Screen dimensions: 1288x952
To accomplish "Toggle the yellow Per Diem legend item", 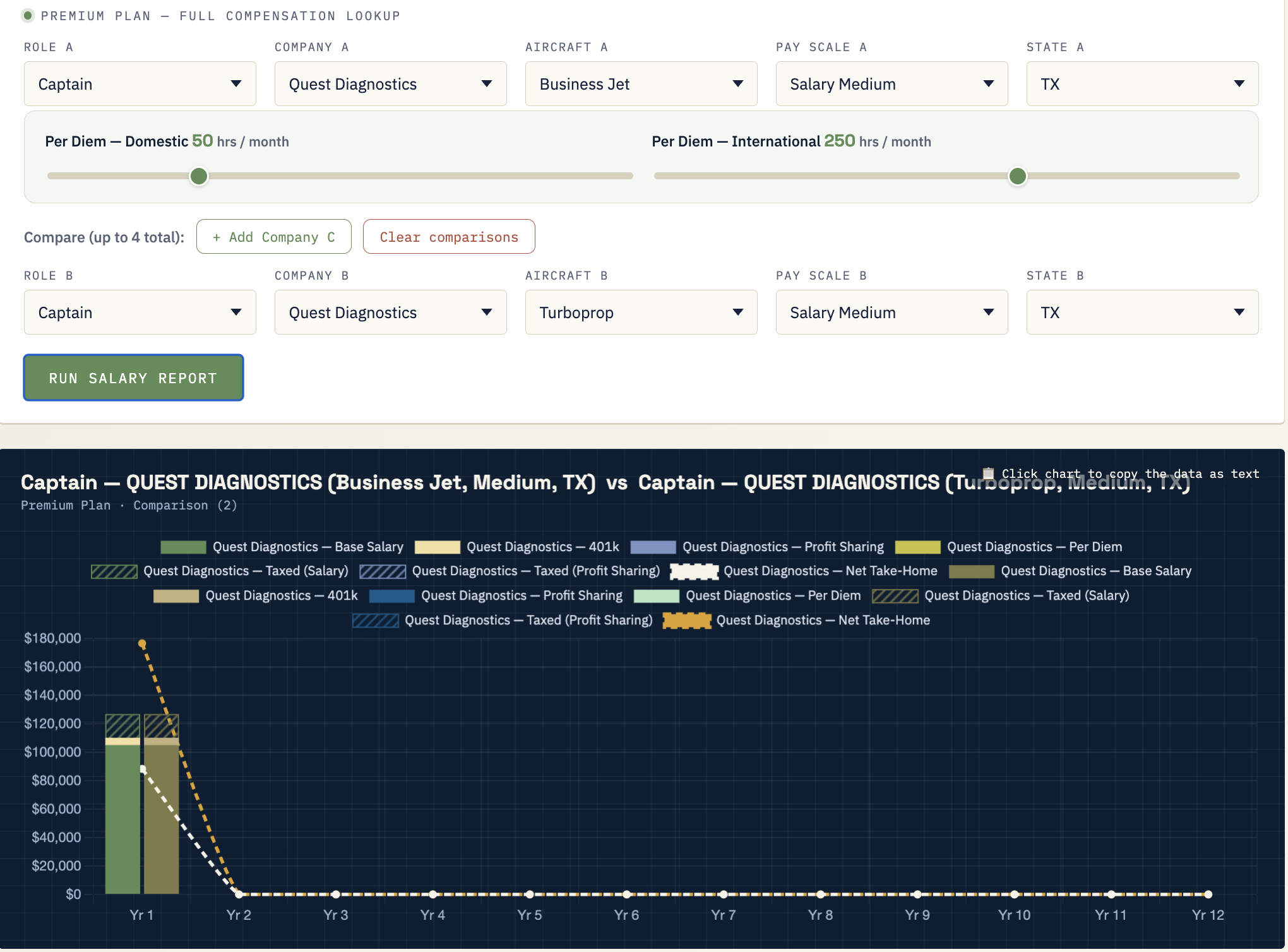I will tap(1008, 547).
